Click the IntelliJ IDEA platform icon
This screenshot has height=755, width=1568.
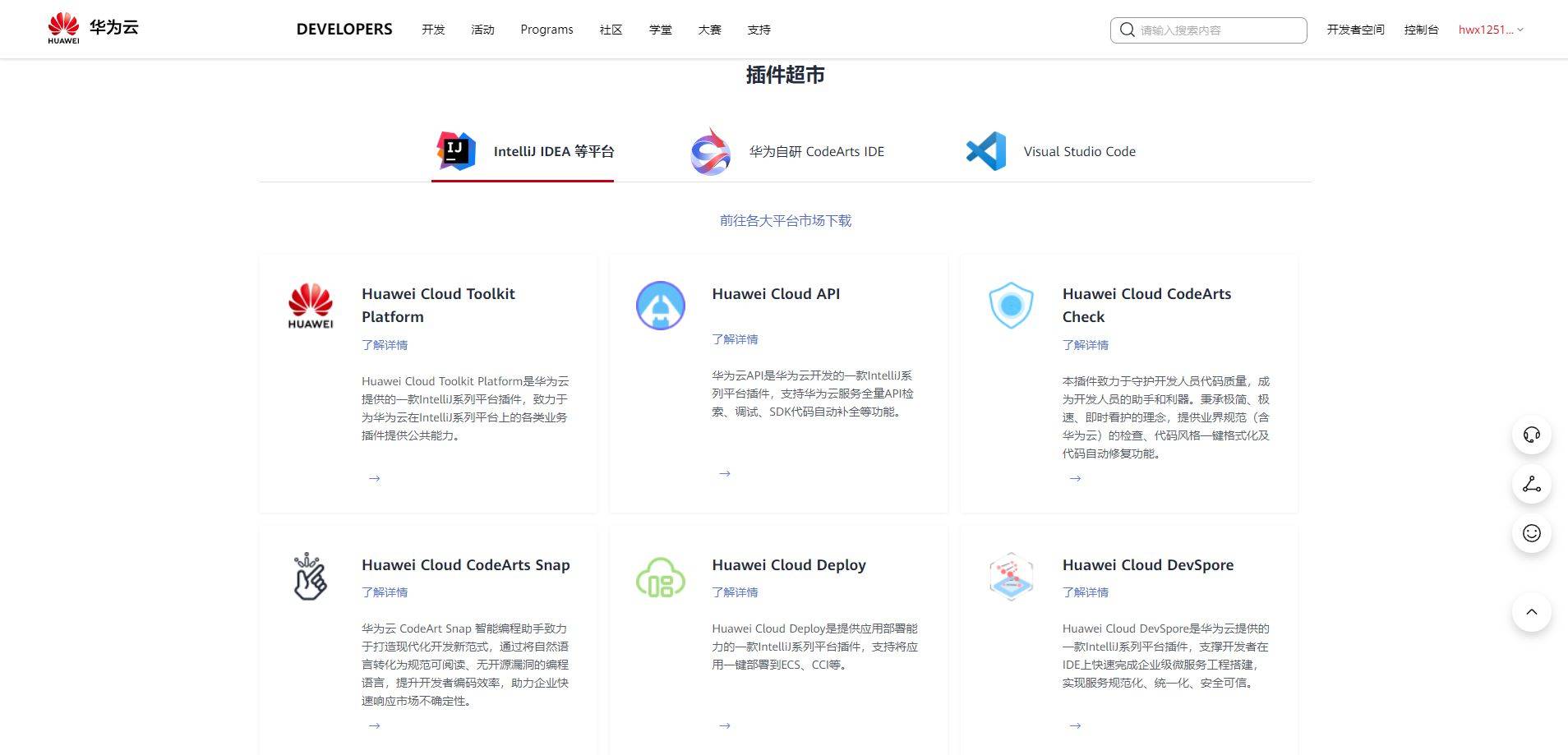tap(456, 150)
